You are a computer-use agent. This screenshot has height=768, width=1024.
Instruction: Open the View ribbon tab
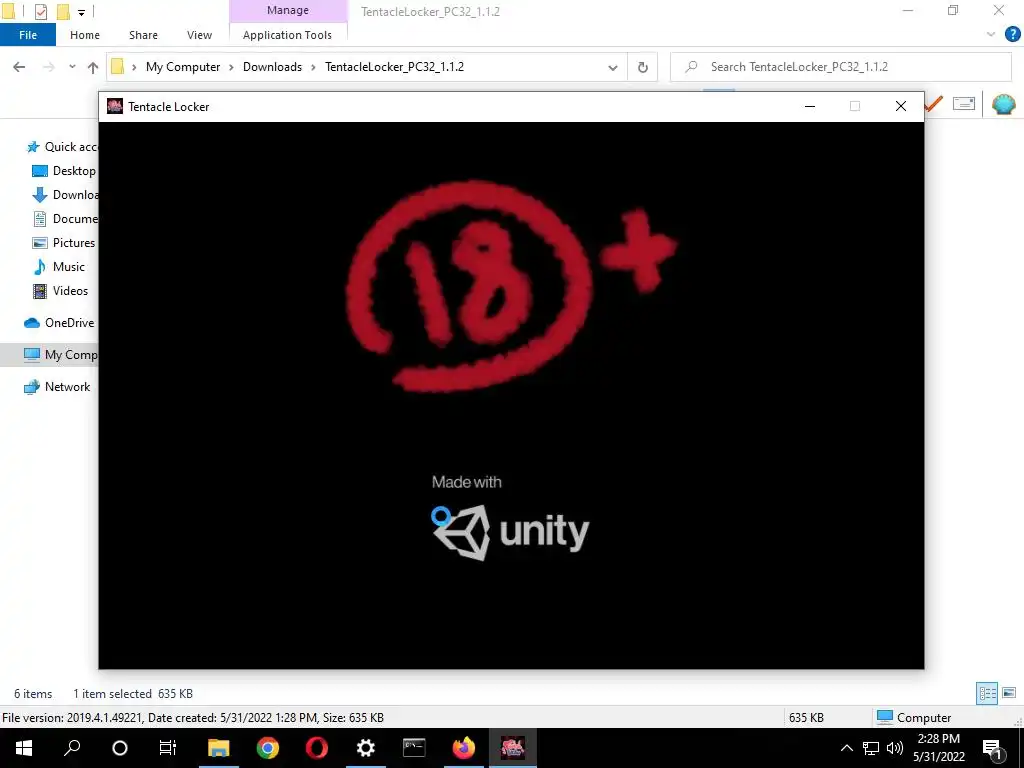coord(199,35)
